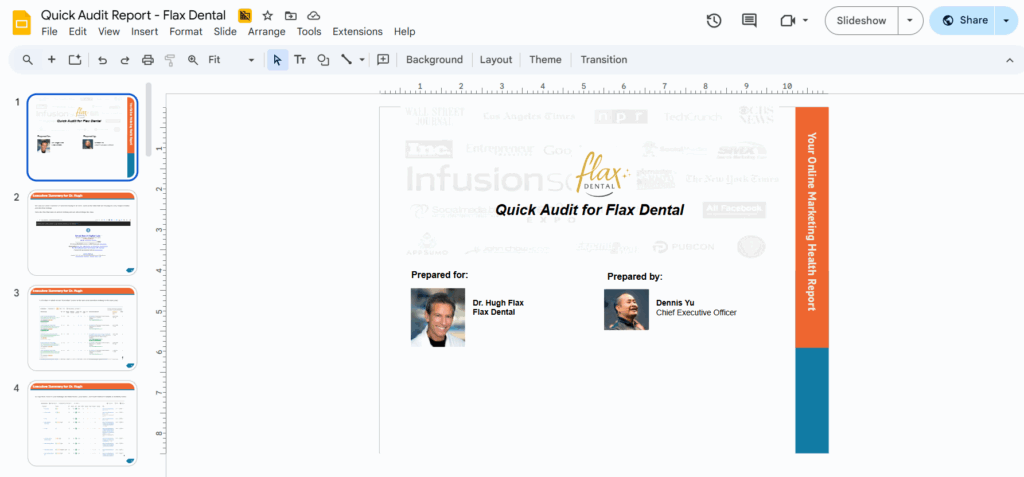Open the Fit zoom level dropdown
1024x477 pixels.
pyautogui.click(x=231, y=60)
